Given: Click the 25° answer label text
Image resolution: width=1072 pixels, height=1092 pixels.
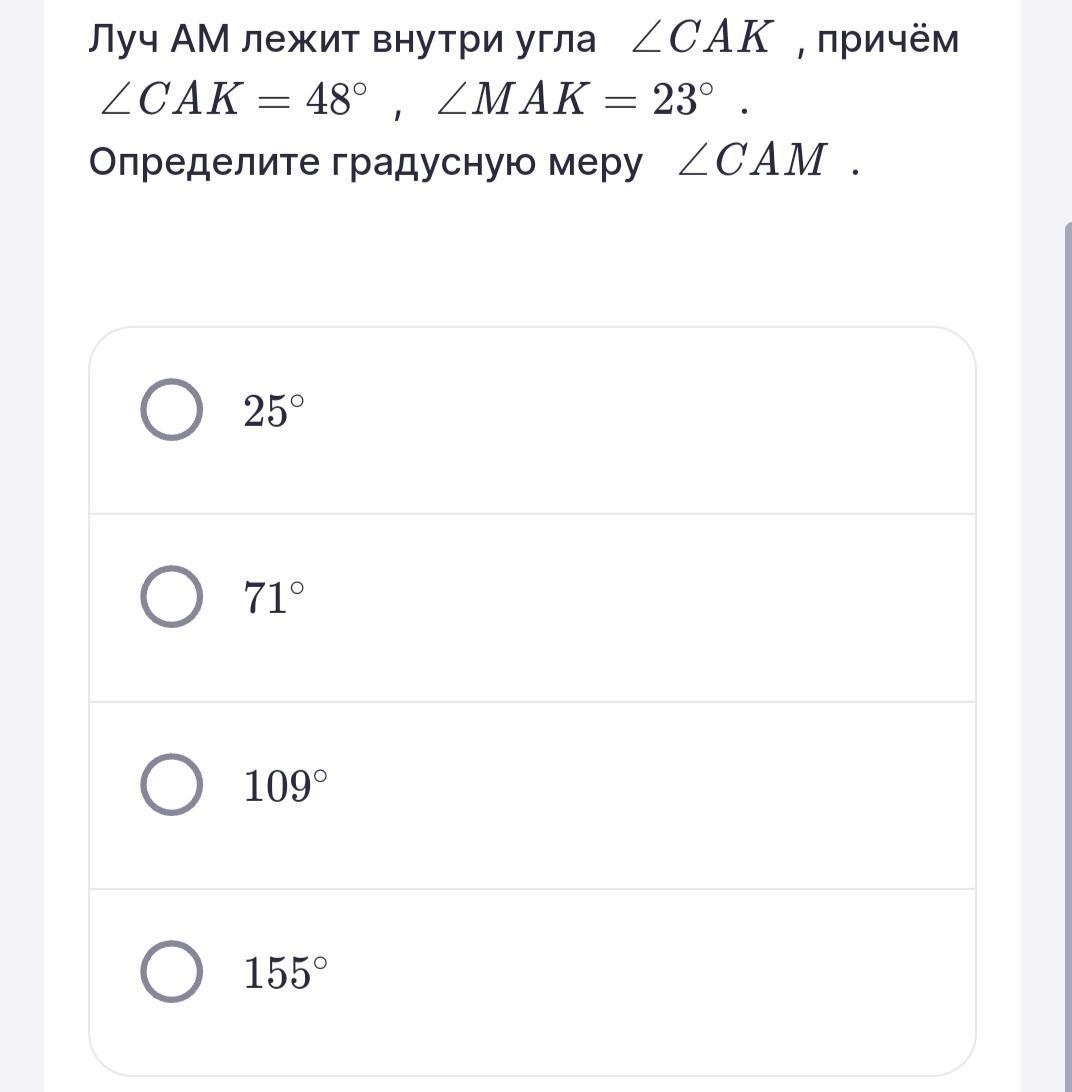Looking at the screenshot, I should [x=274, y=410].
